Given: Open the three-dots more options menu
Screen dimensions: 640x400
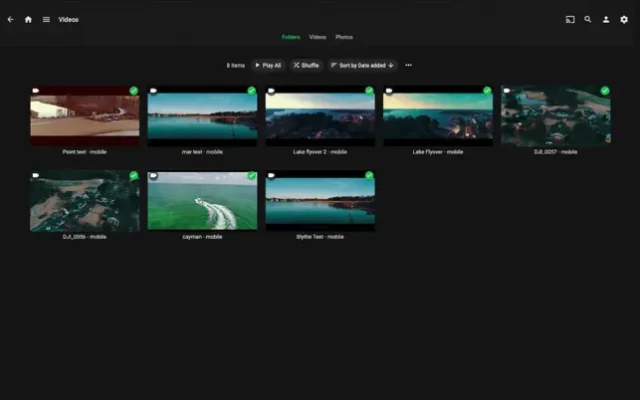Looking at the screenshot, I should click(408, 65).
